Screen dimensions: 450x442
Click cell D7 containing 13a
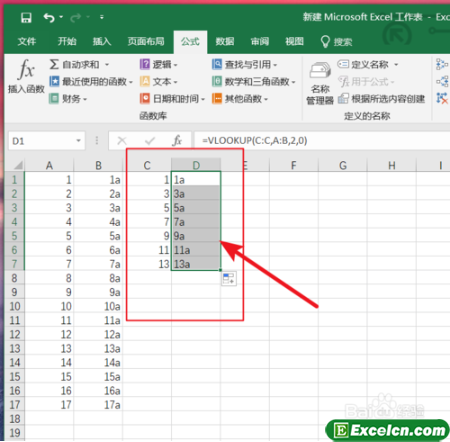point(196,264)
